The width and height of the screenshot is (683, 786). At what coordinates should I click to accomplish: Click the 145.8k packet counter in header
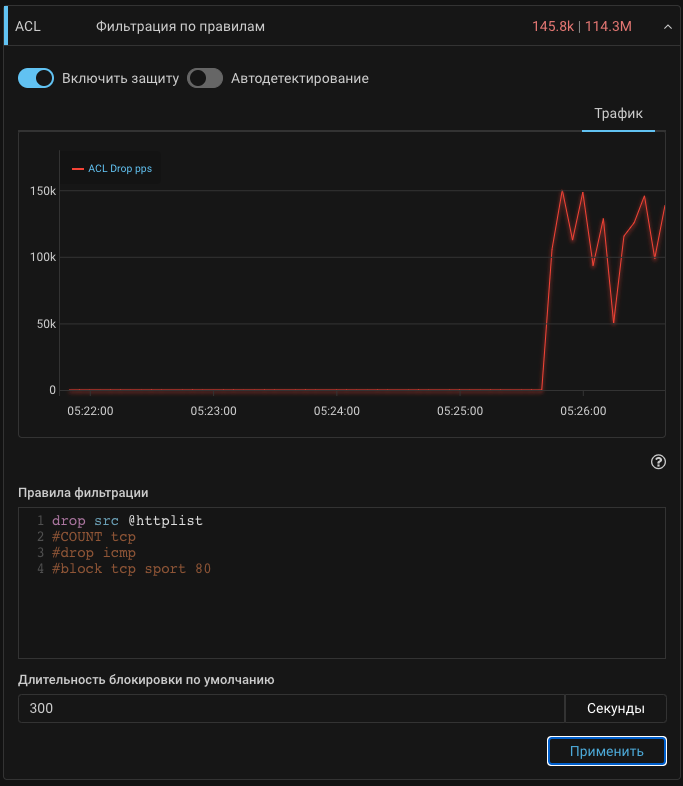click(x=553, y=27)
